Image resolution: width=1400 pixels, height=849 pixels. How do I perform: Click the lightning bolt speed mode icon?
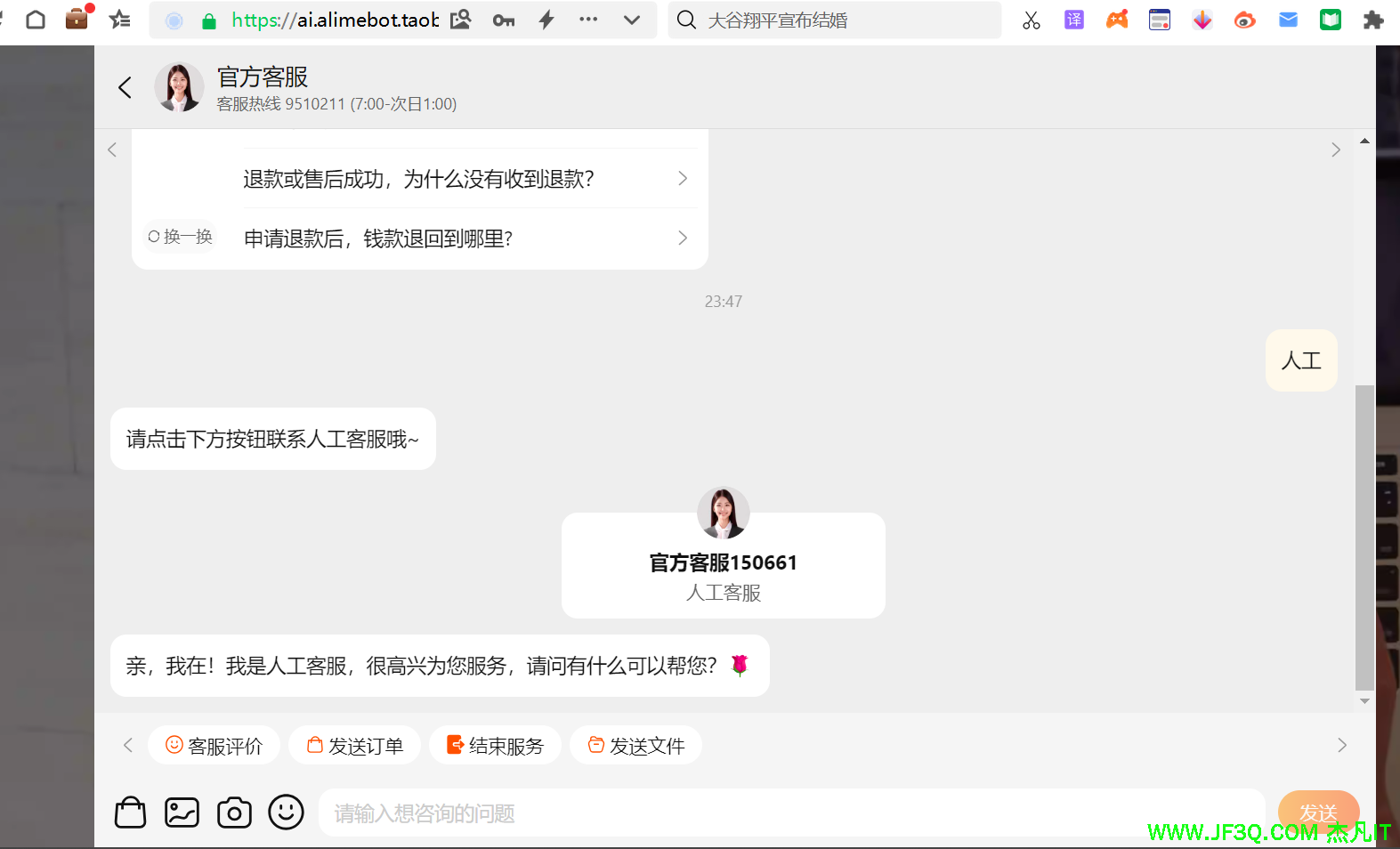pos(546,20)
